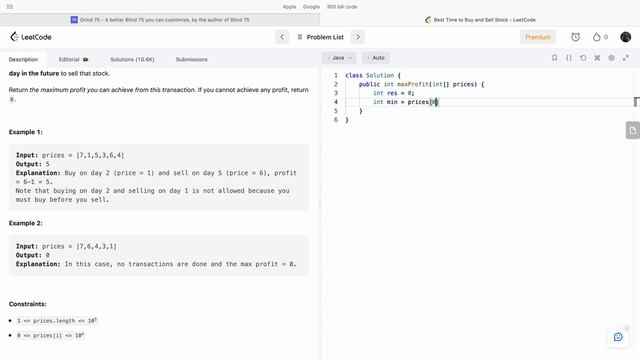This screenshot has width=640, height=360.
Task: Click line 2 maxProfit method signature
Action: (x=421, y=84)
